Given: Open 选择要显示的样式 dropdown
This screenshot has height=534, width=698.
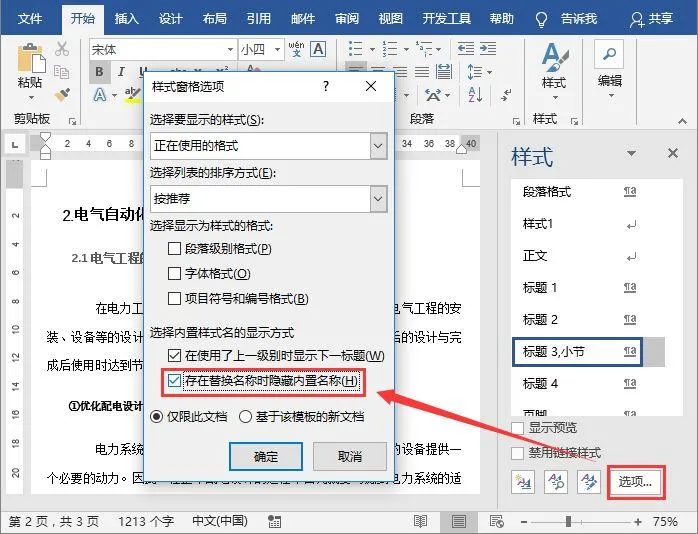Looking at the screenshot, I should pos(378,146).
